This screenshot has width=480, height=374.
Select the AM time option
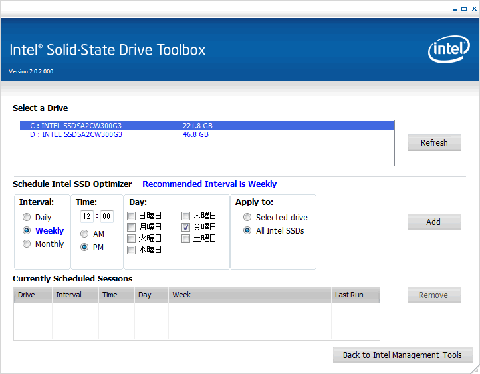pyautogui.click(x=84, y=234)
